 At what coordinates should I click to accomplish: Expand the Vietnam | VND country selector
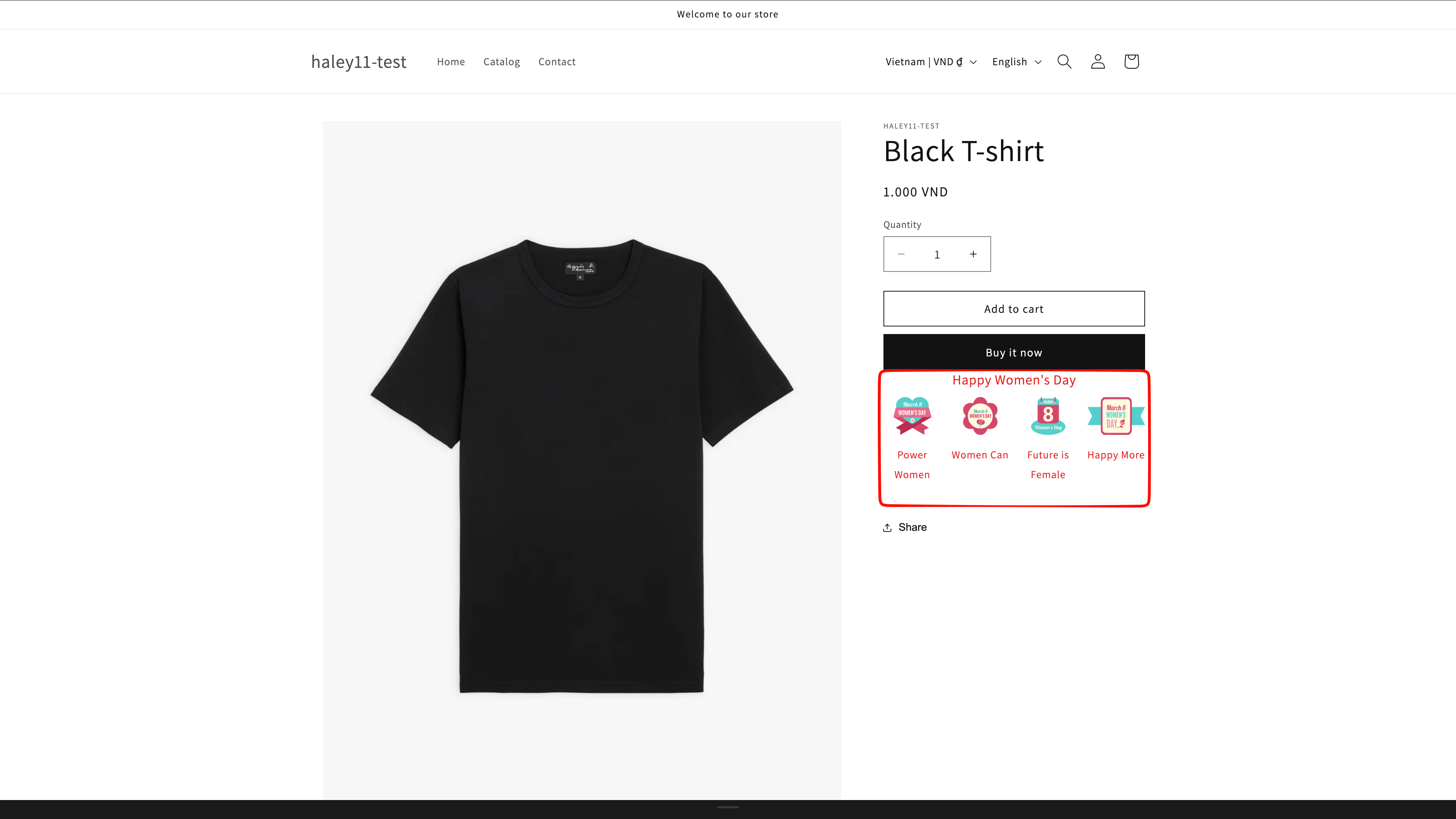point(931,61)
